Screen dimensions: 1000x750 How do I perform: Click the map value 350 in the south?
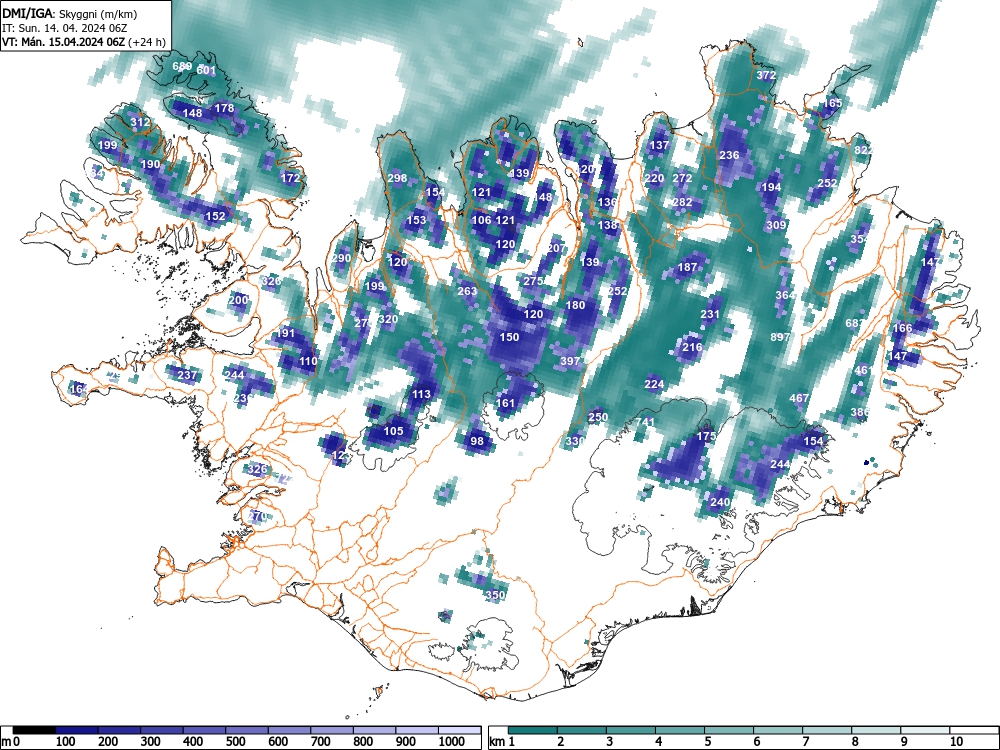(x=495, y=596)
